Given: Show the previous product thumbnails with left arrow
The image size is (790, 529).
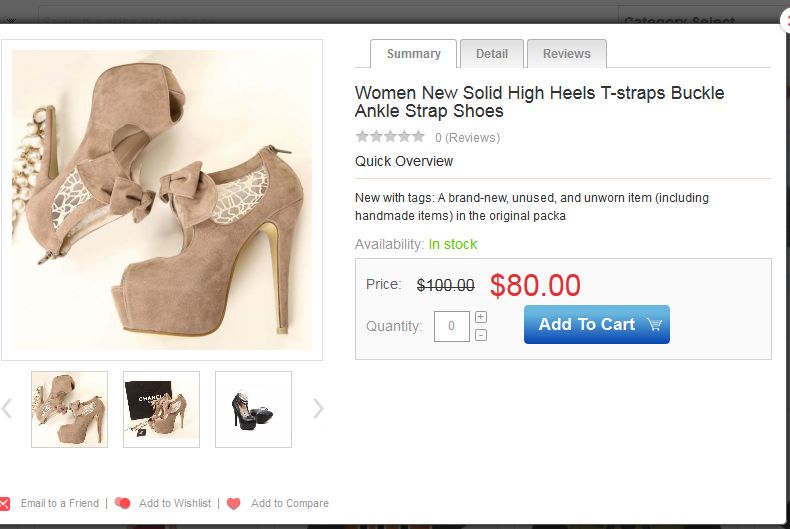Looking at the screenshot, I should coord(7,408).
